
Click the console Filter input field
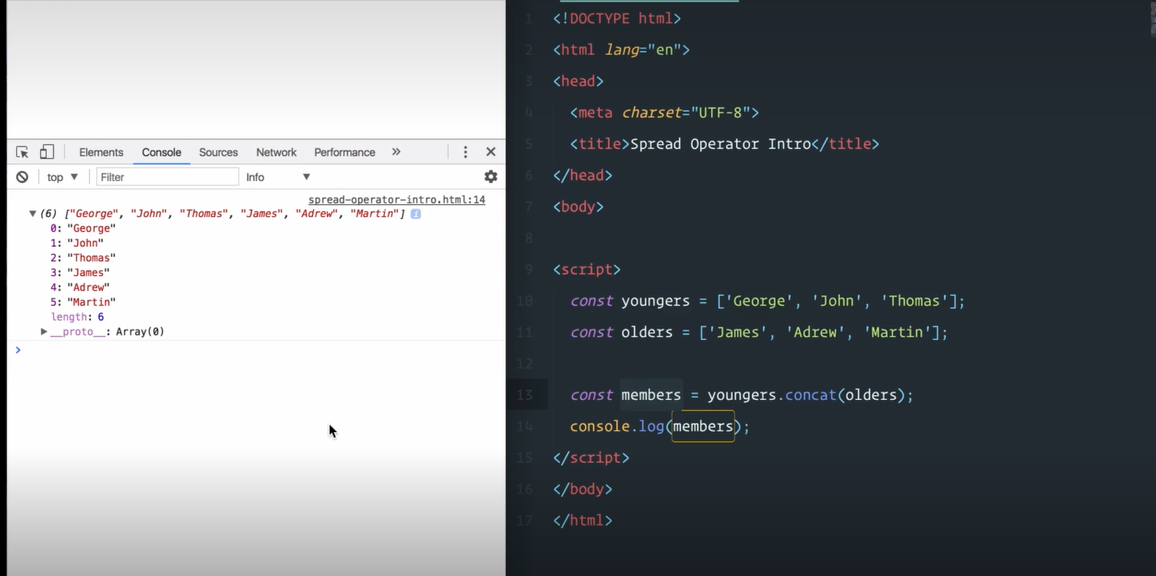coord(167,177)
